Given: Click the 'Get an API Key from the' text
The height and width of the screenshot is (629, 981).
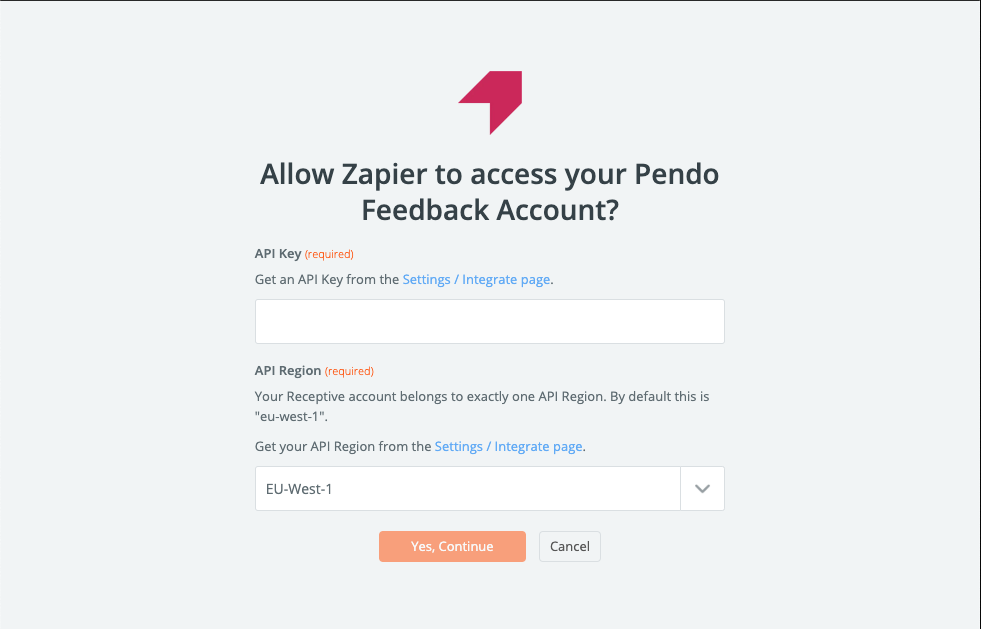Looking at the screenshot, I should point(327,280).
